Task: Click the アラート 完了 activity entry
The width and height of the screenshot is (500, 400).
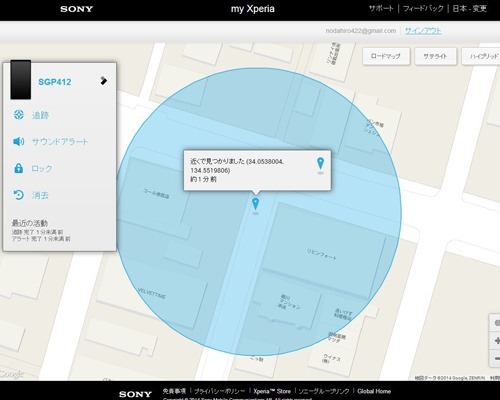Action: tap(41, 239)
